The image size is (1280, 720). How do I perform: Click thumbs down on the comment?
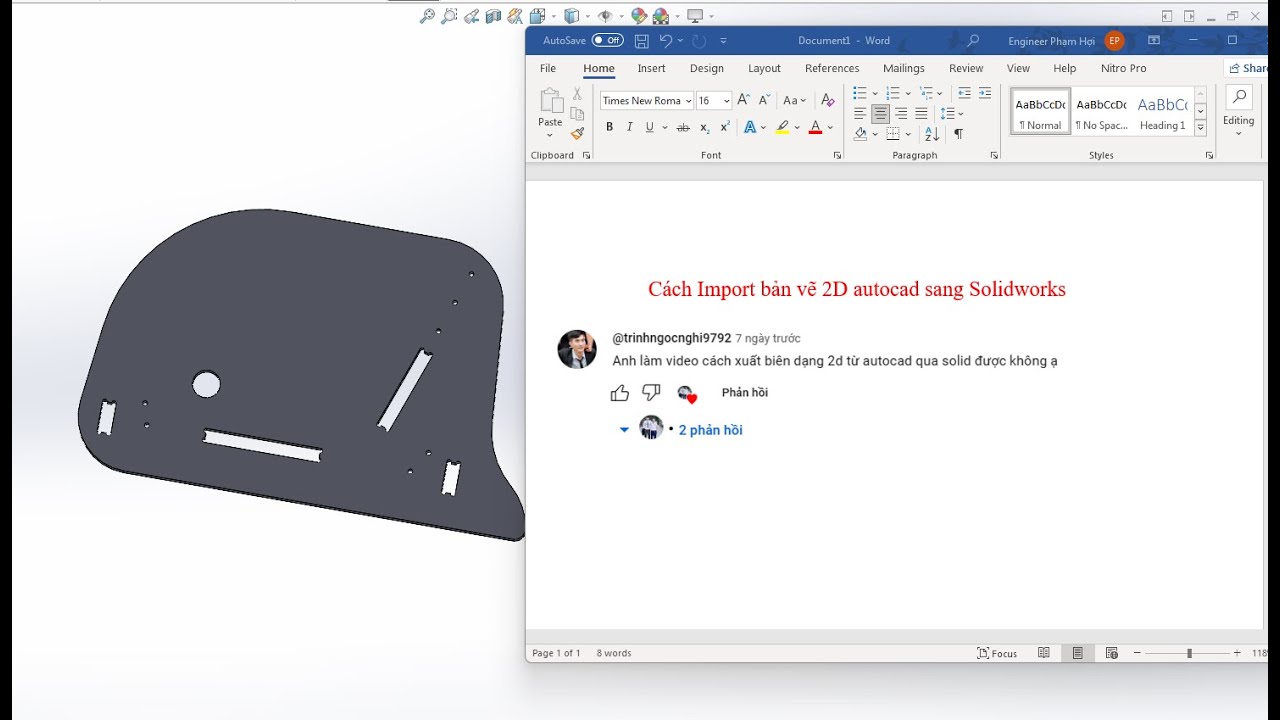[651, 393]
